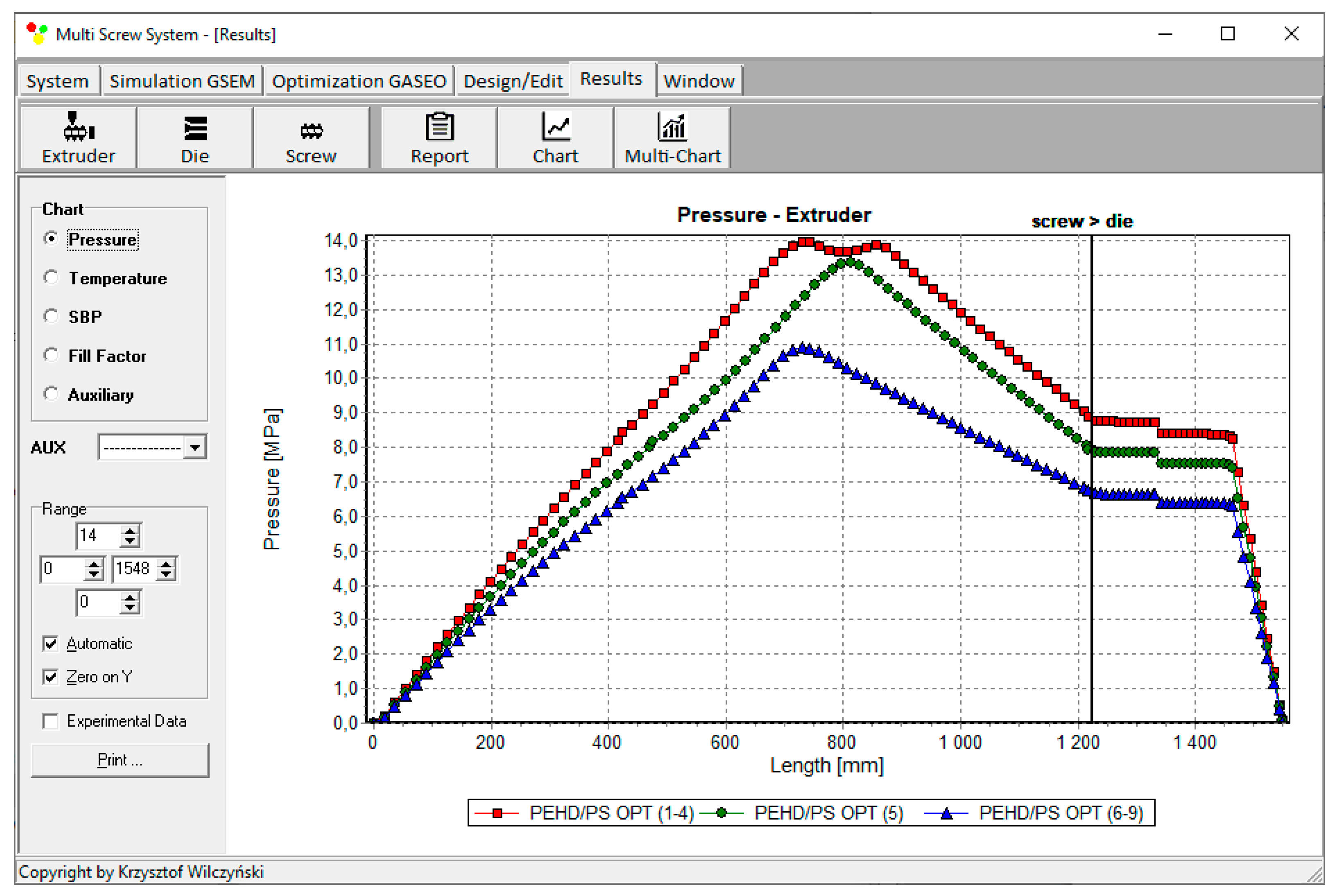Enable the Experimental Data checkbox
Viewport: 1334px width, 896px height.
click(x=51, y=721)
